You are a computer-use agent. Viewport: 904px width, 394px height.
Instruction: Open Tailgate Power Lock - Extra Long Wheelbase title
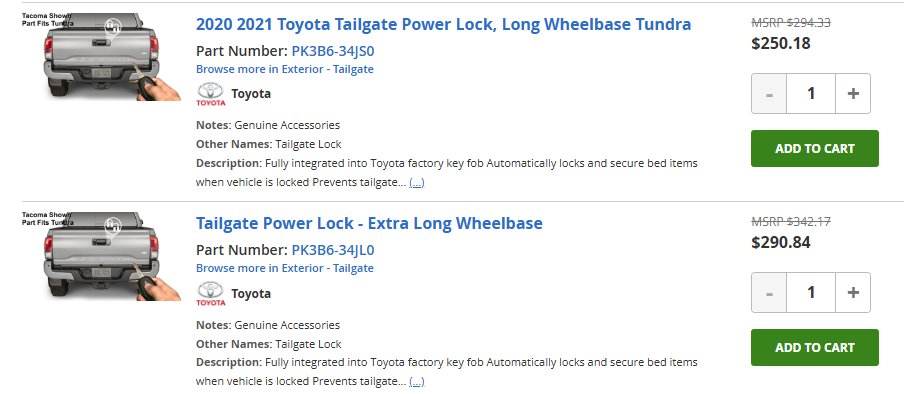369,223
